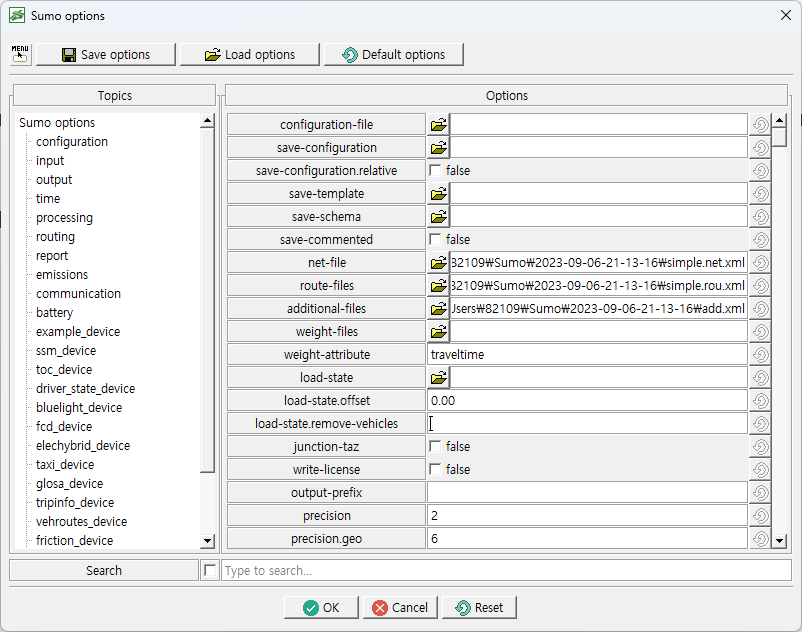Enable the write-license checkbox
The width and height of the screenshot is (802, 632).
(x=435, y=469)
